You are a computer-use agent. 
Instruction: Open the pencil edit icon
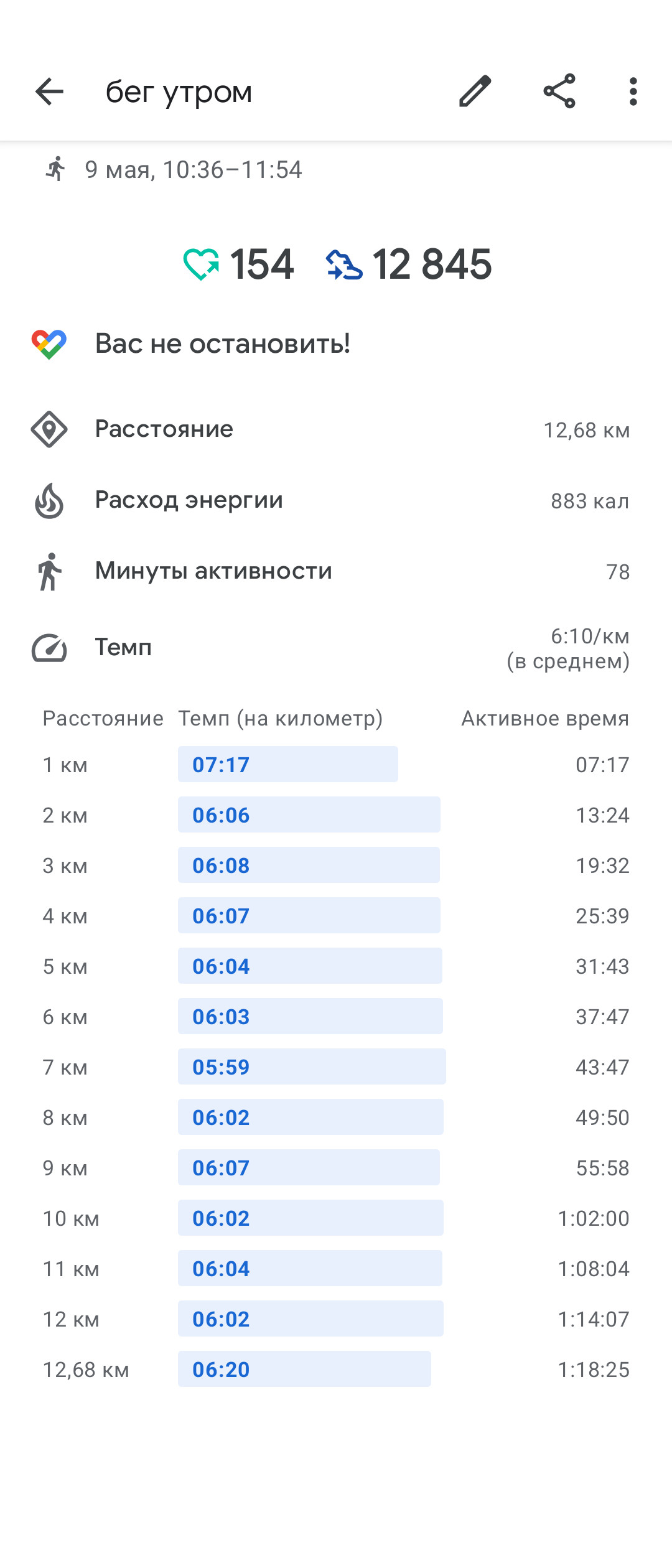[475, 91]
